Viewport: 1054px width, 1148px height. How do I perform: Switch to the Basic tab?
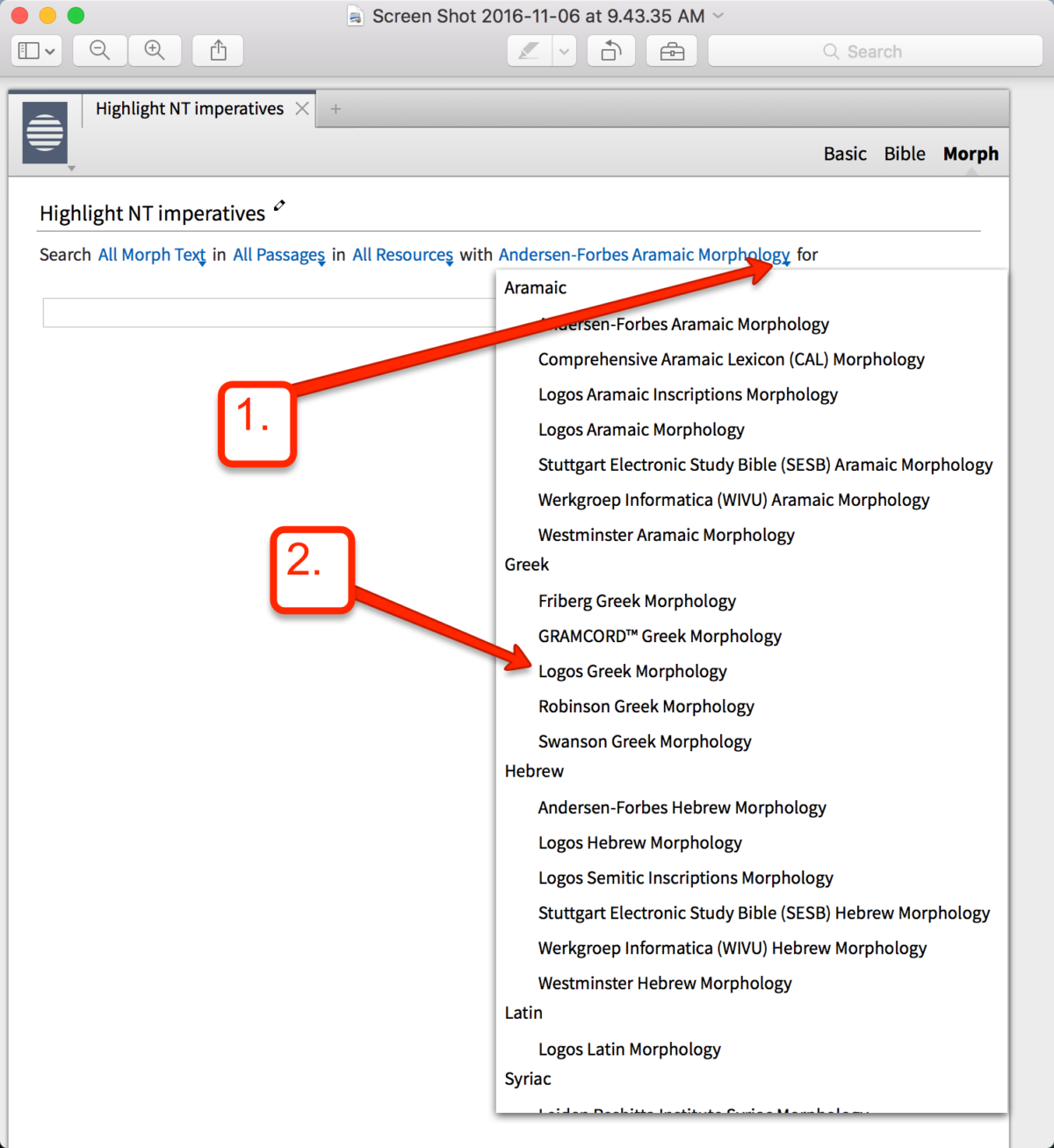click(844, 153)
